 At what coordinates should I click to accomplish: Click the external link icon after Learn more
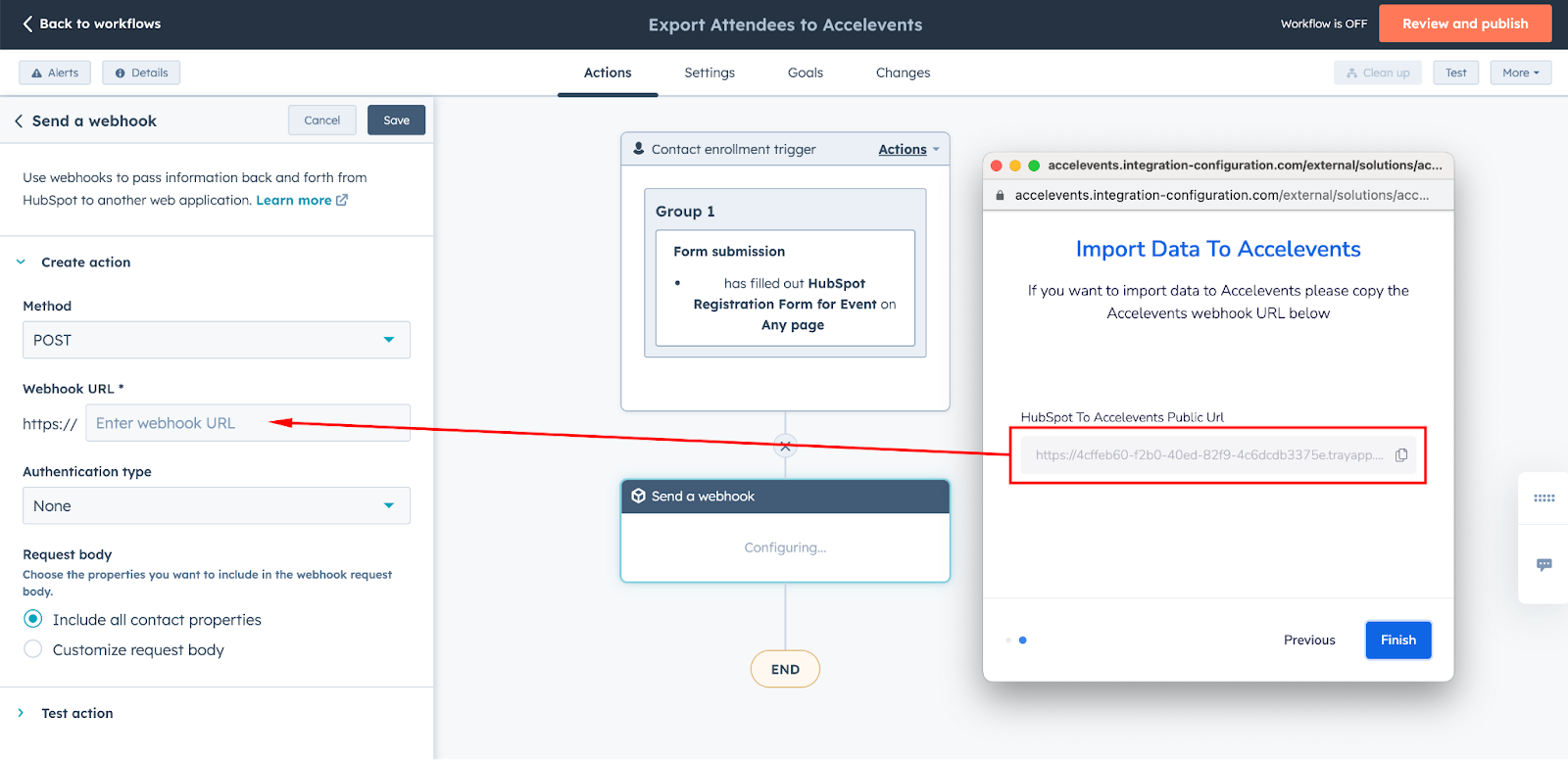coord(342,200)
